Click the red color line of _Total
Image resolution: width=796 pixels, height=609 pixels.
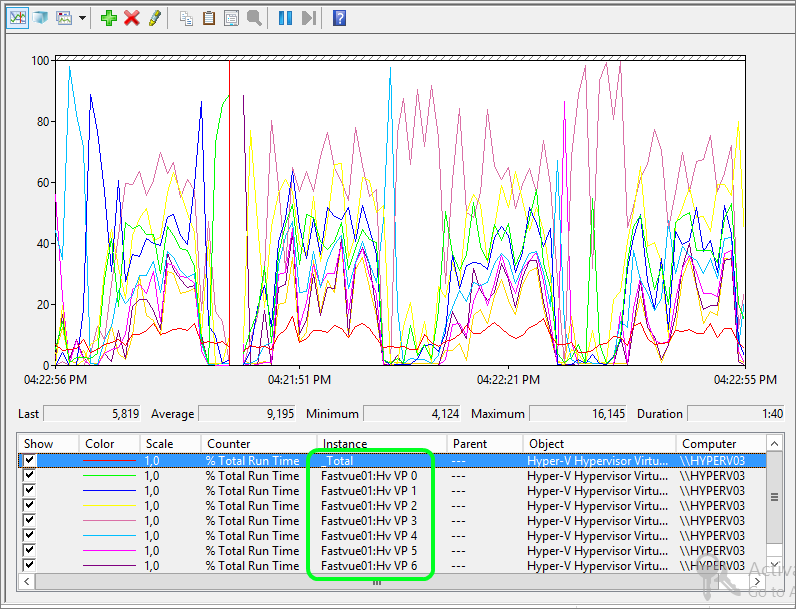coord(110,461)
